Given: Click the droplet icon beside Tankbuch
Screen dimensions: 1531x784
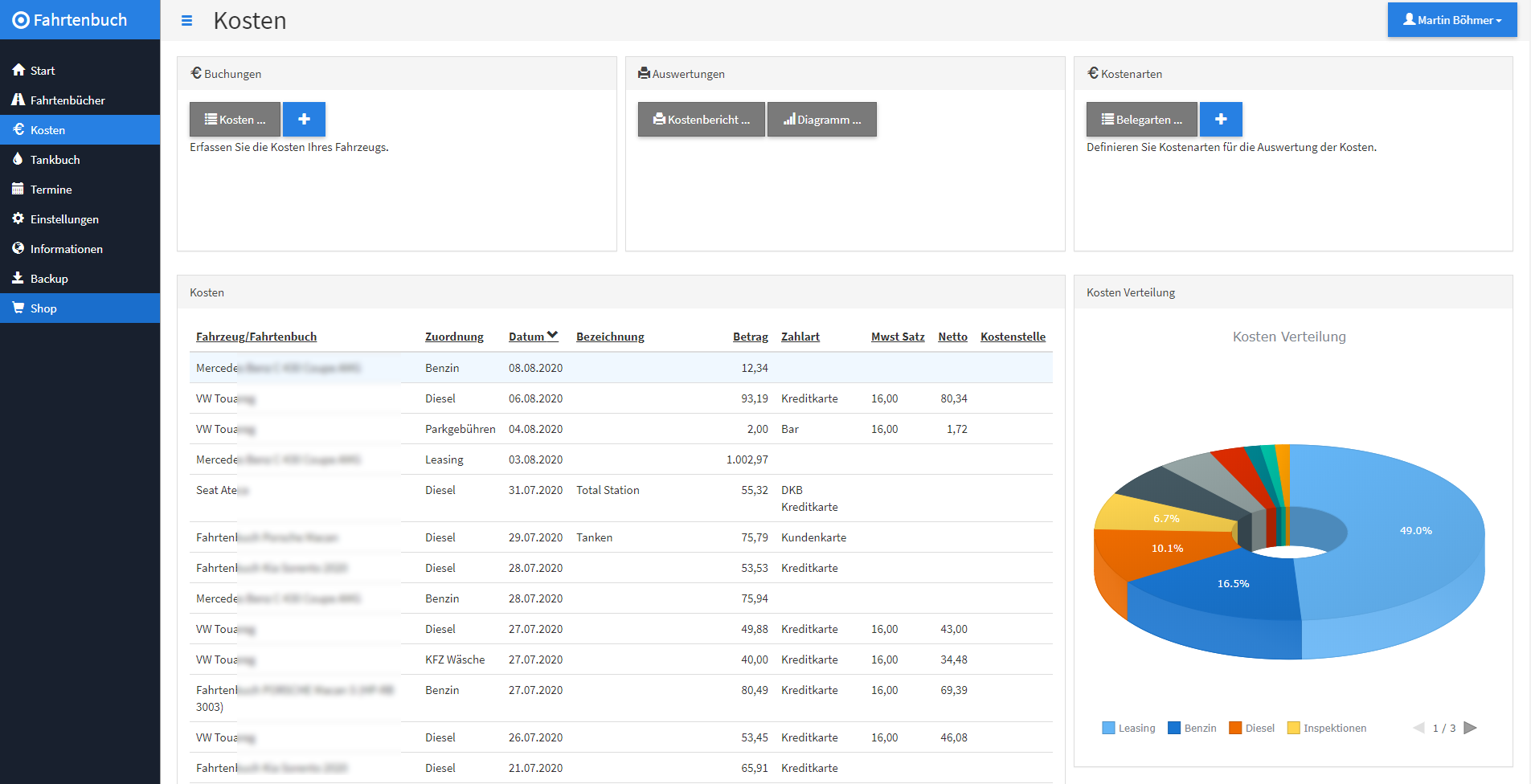Looking at the screenshot, I should [18, 159].
